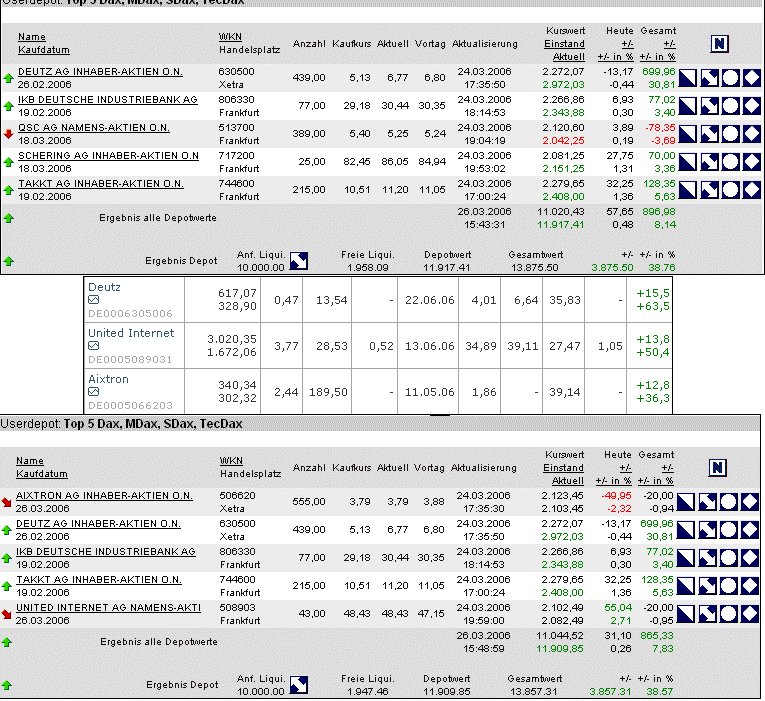Image resolution: width=765 pixels, height=701 pixels.
Task: Open the Deutz link in the middle table
Action: [x=104, y=287]
